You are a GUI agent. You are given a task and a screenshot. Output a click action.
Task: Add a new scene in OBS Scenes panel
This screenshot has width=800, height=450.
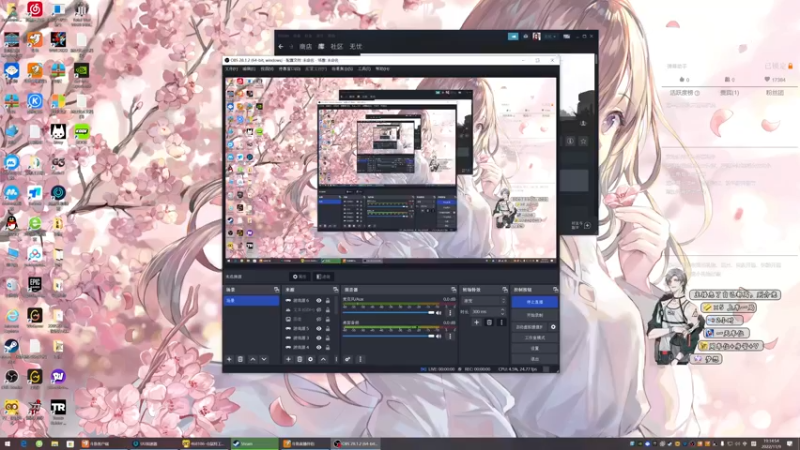229,359
